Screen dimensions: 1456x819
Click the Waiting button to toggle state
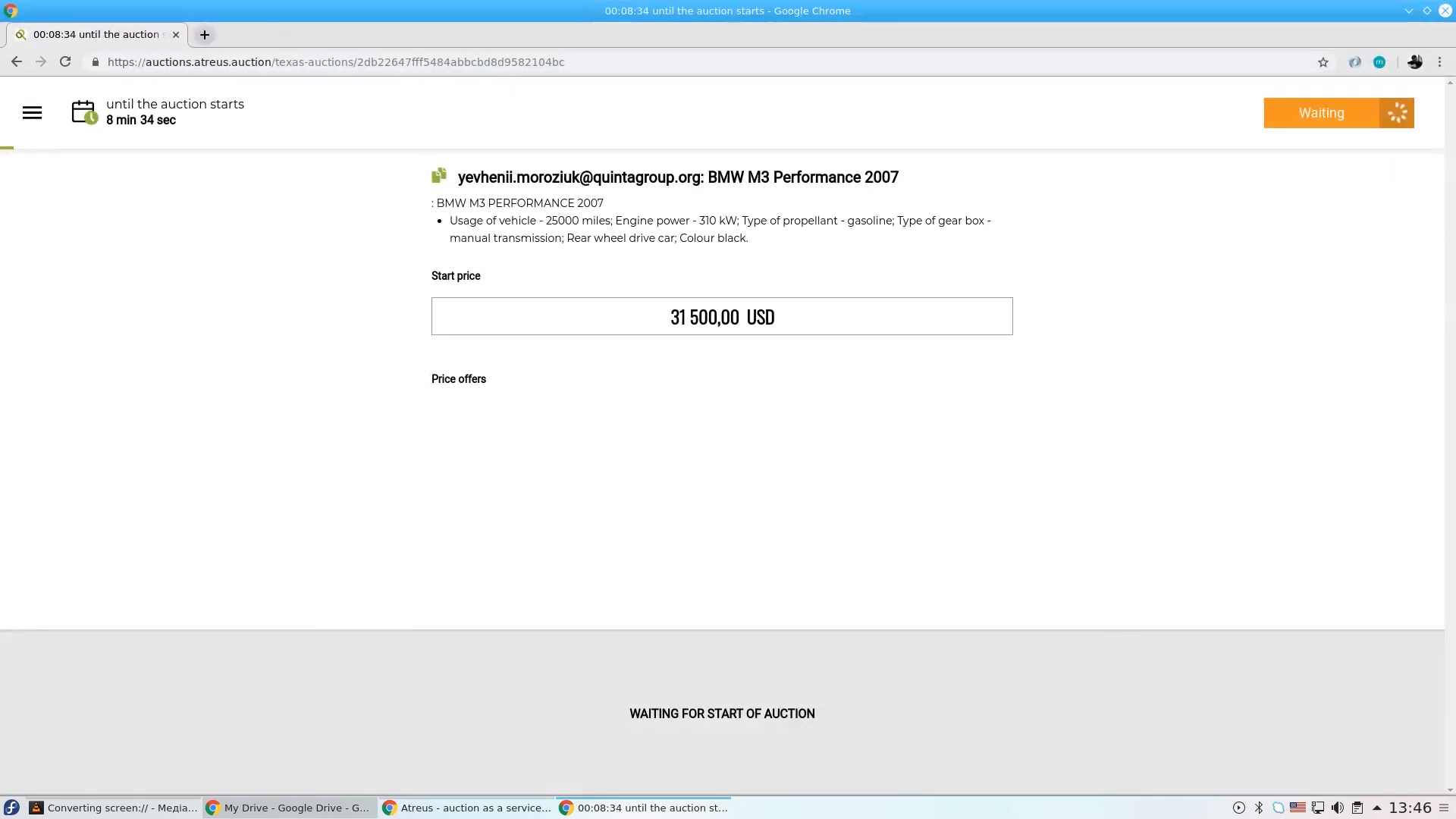[x=1339, y=112]
